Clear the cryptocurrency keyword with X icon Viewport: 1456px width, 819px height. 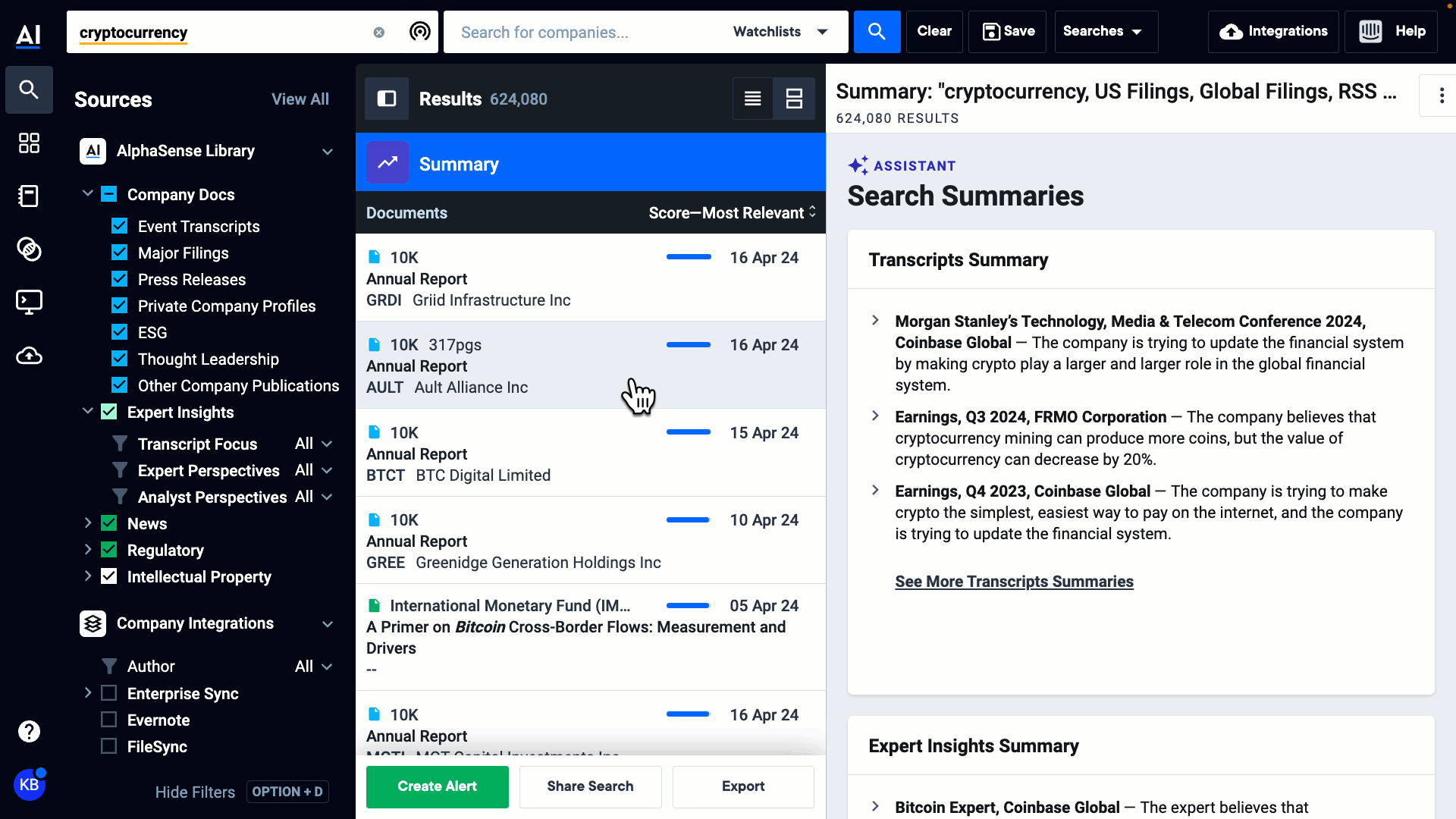click(379, 33)
